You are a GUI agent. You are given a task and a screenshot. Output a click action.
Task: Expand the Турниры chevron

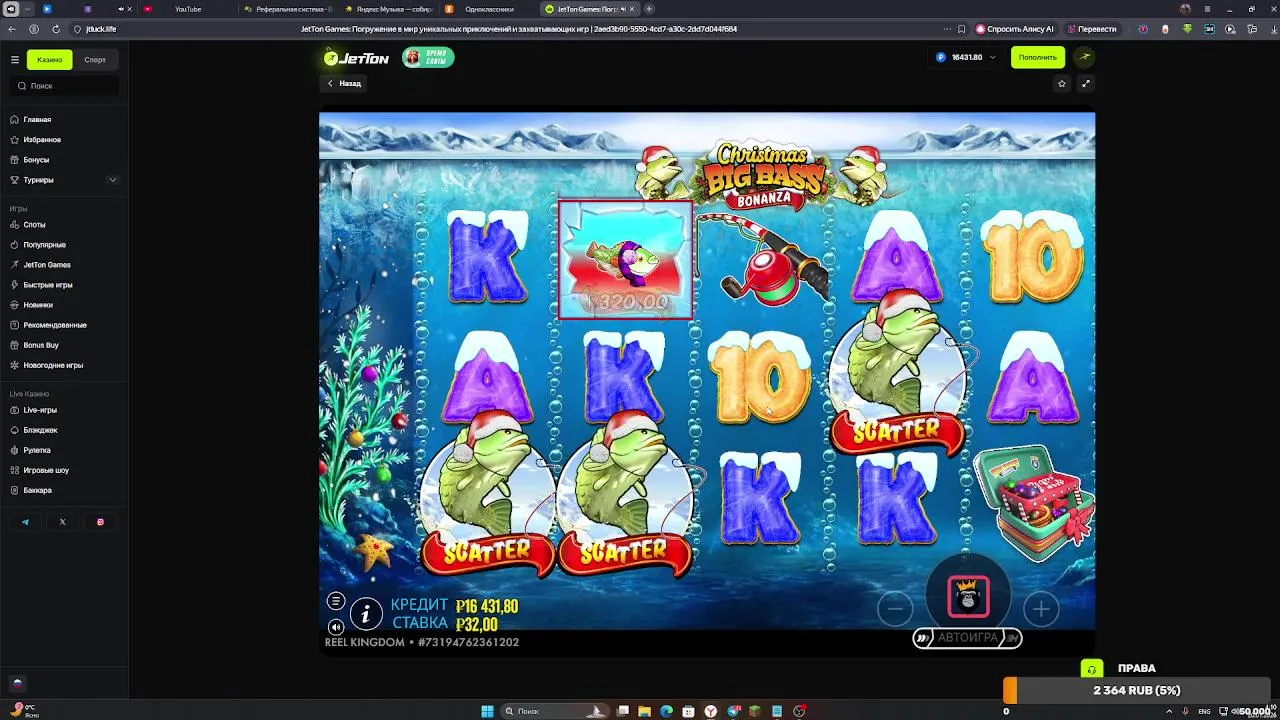point(112,180)
